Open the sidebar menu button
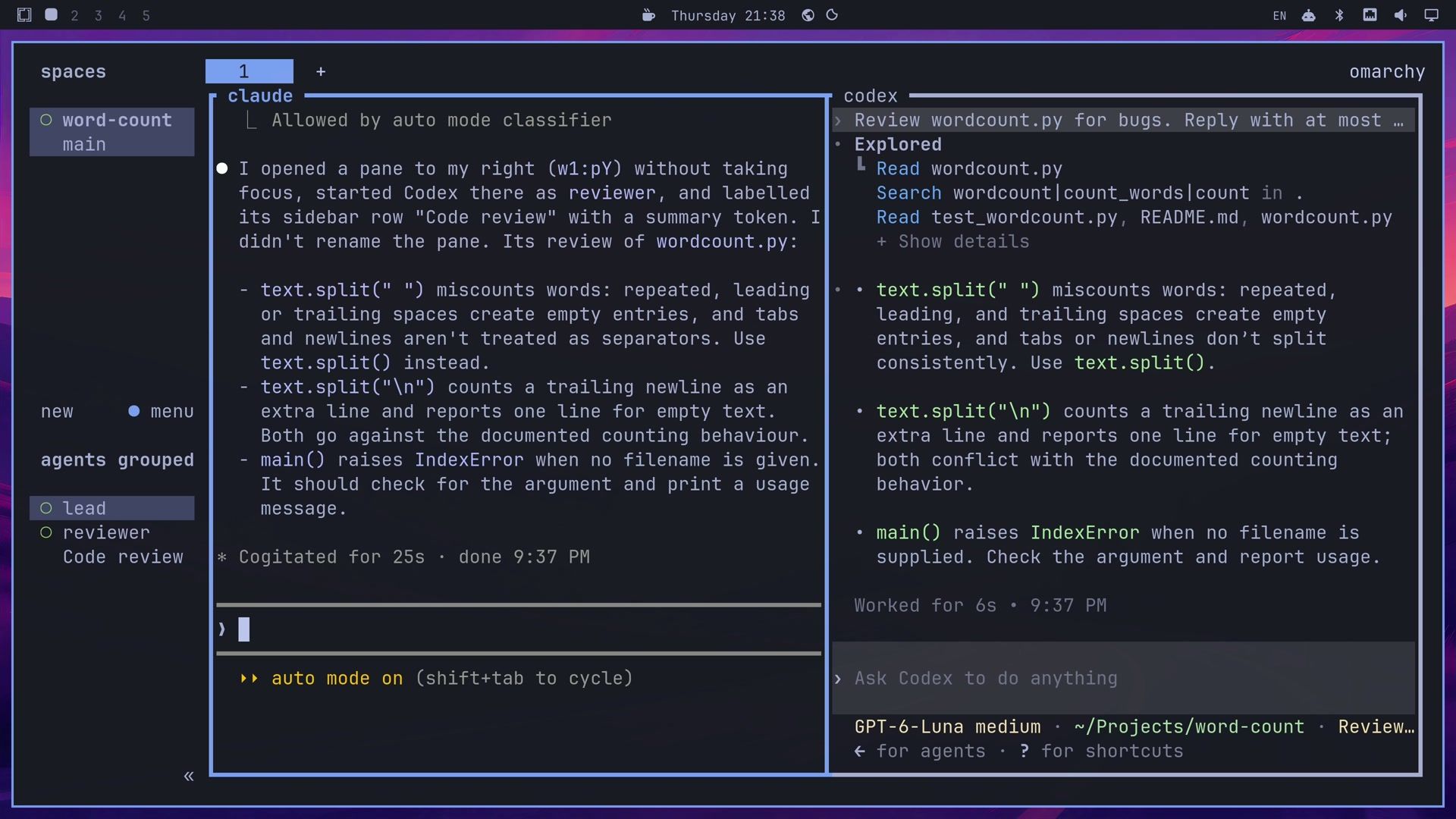The width and height of the screenshot is (1456, 819). (172, 411)
